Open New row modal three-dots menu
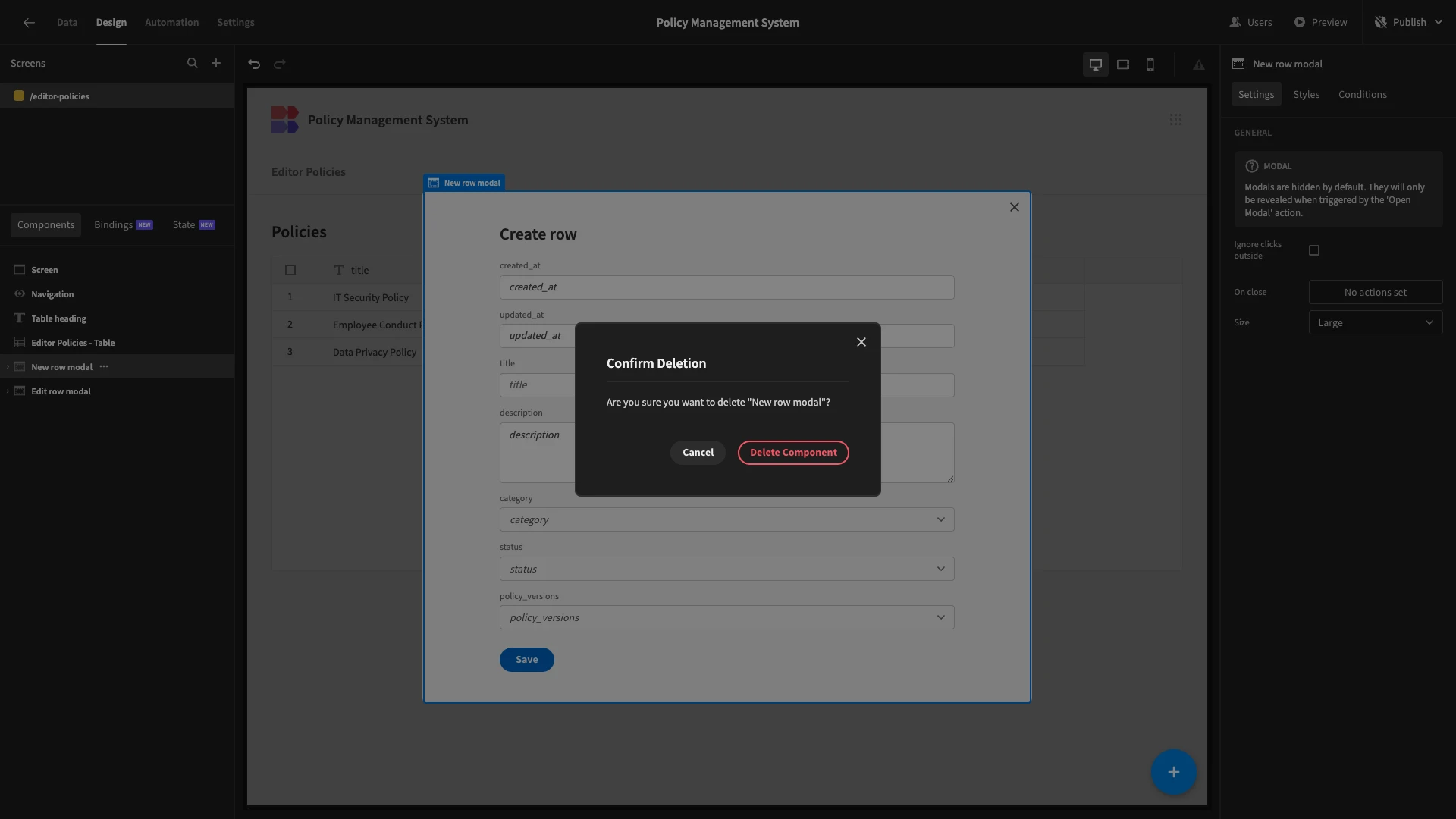1456x819 pixels. [104, 367]
